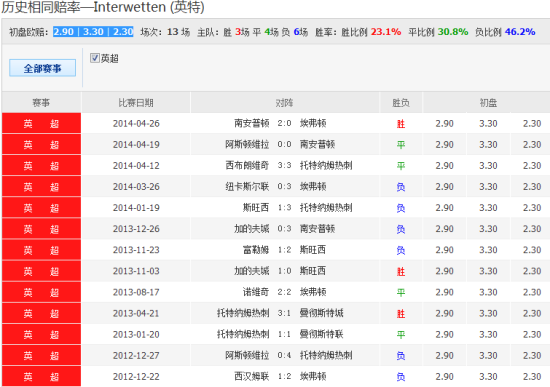The image size is (550, 387).
Task: Uncheck the 英超 checkbox
Action: click(95, 58)
